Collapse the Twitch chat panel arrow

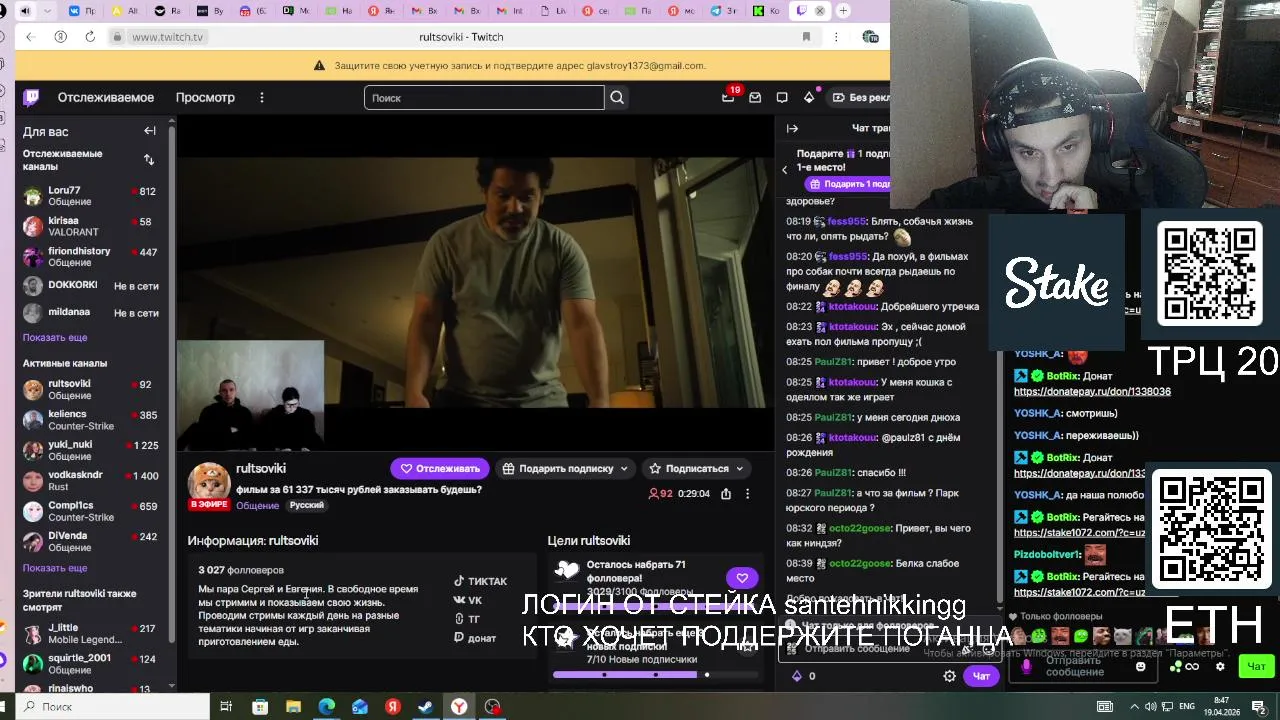click(x=792, y=128)
